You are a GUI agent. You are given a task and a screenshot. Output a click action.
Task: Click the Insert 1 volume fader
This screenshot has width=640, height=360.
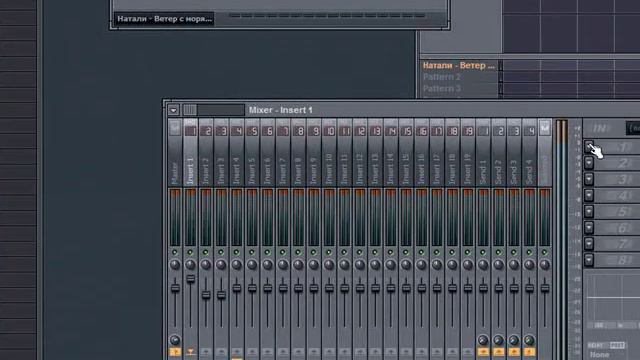point(191,279)
